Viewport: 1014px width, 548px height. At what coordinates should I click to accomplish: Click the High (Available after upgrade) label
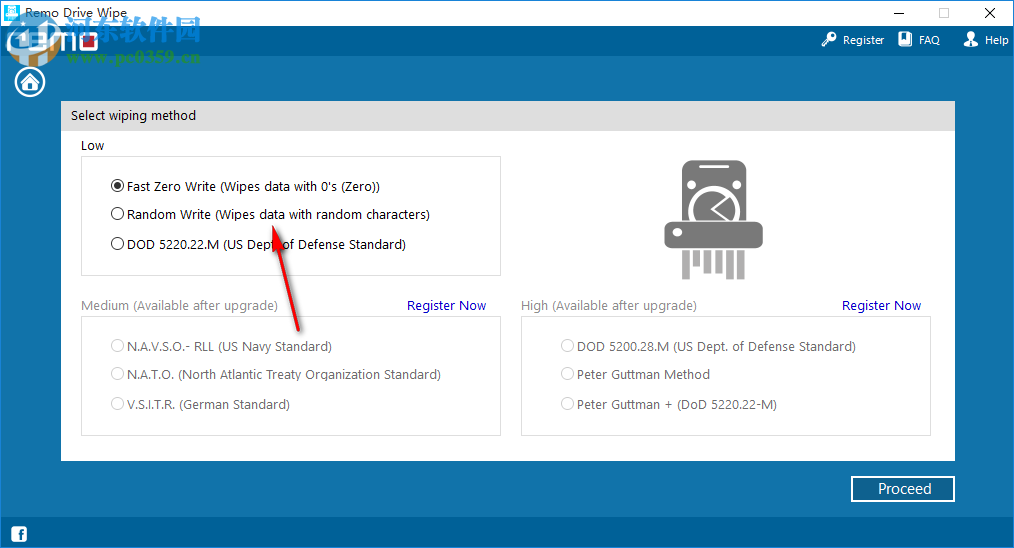(609, 305)
